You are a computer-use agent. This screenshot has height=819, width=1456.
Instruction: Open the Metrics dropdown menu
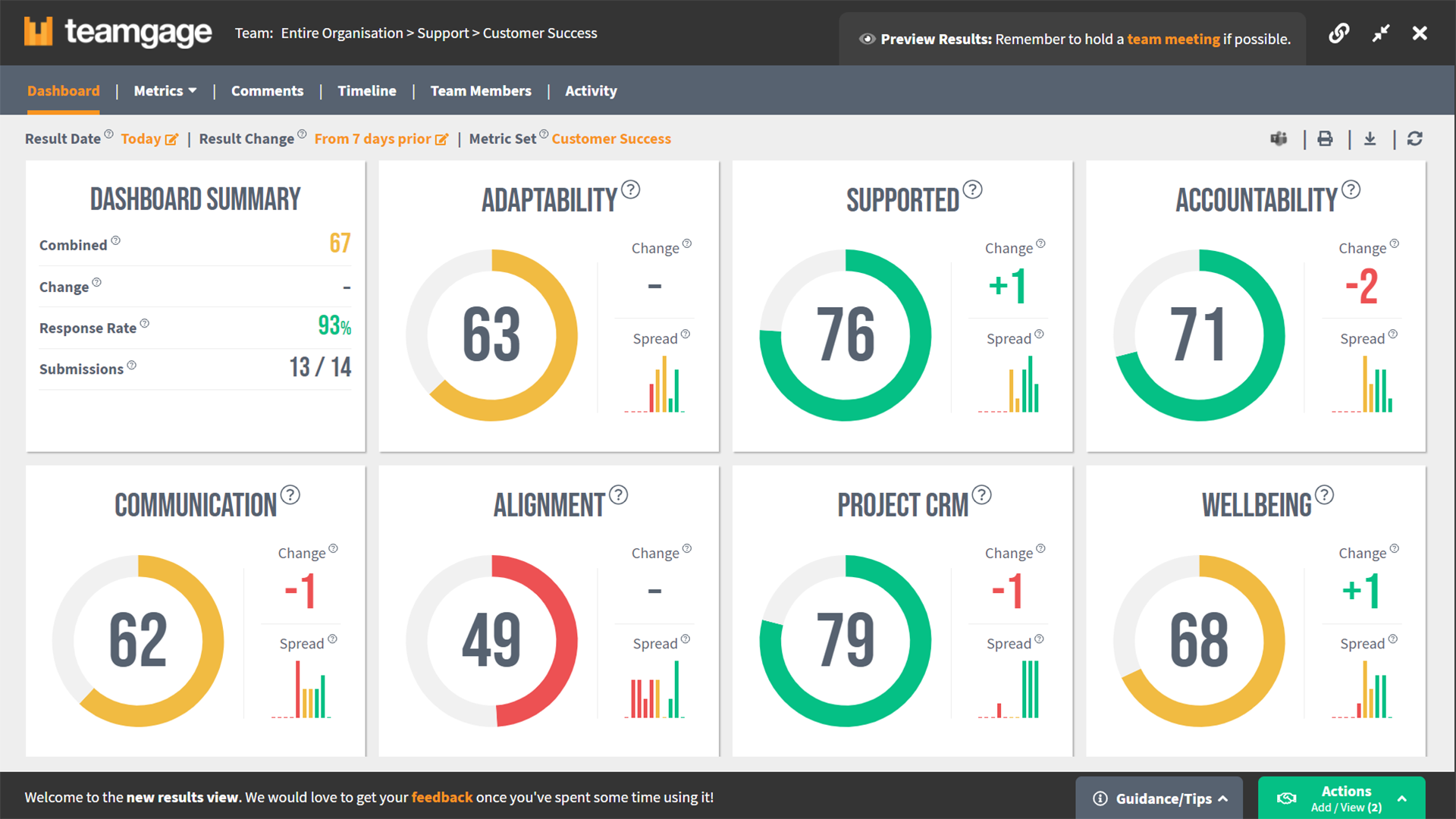click(x=165, y=91)
